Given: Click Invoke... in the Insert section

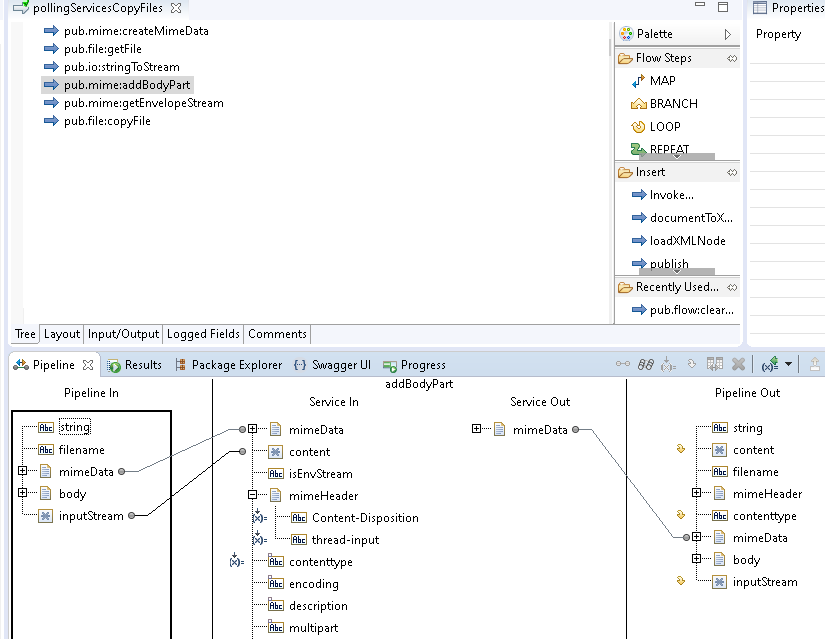Looking at the screenshot, I should coord(664,194).
